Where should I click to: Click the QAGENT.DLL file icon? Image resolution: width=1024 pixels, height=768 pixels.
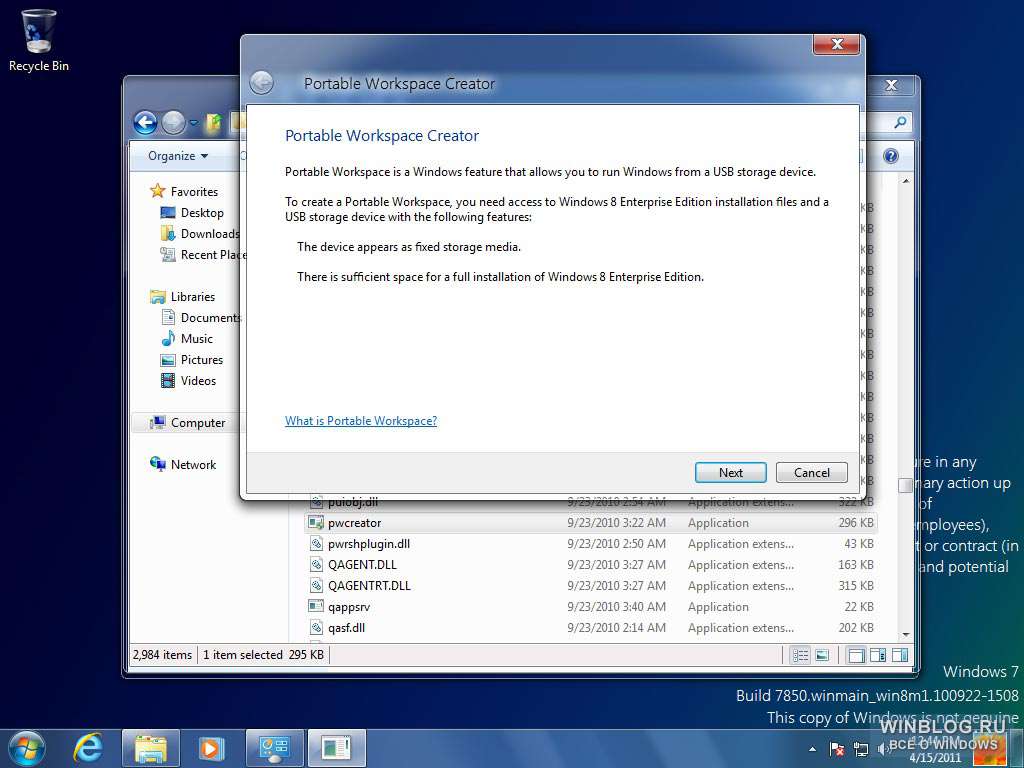click(x=316, y=564)
